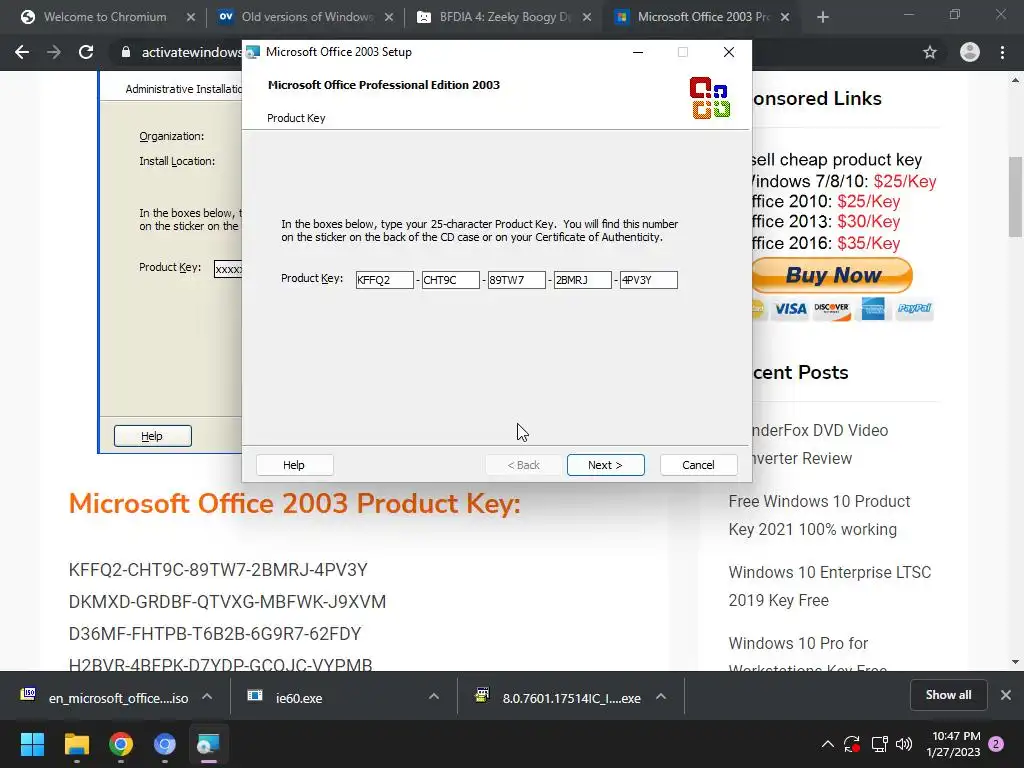
Task: Open the en_microsoft_office iso download item
Action: (x=104, y=697)
